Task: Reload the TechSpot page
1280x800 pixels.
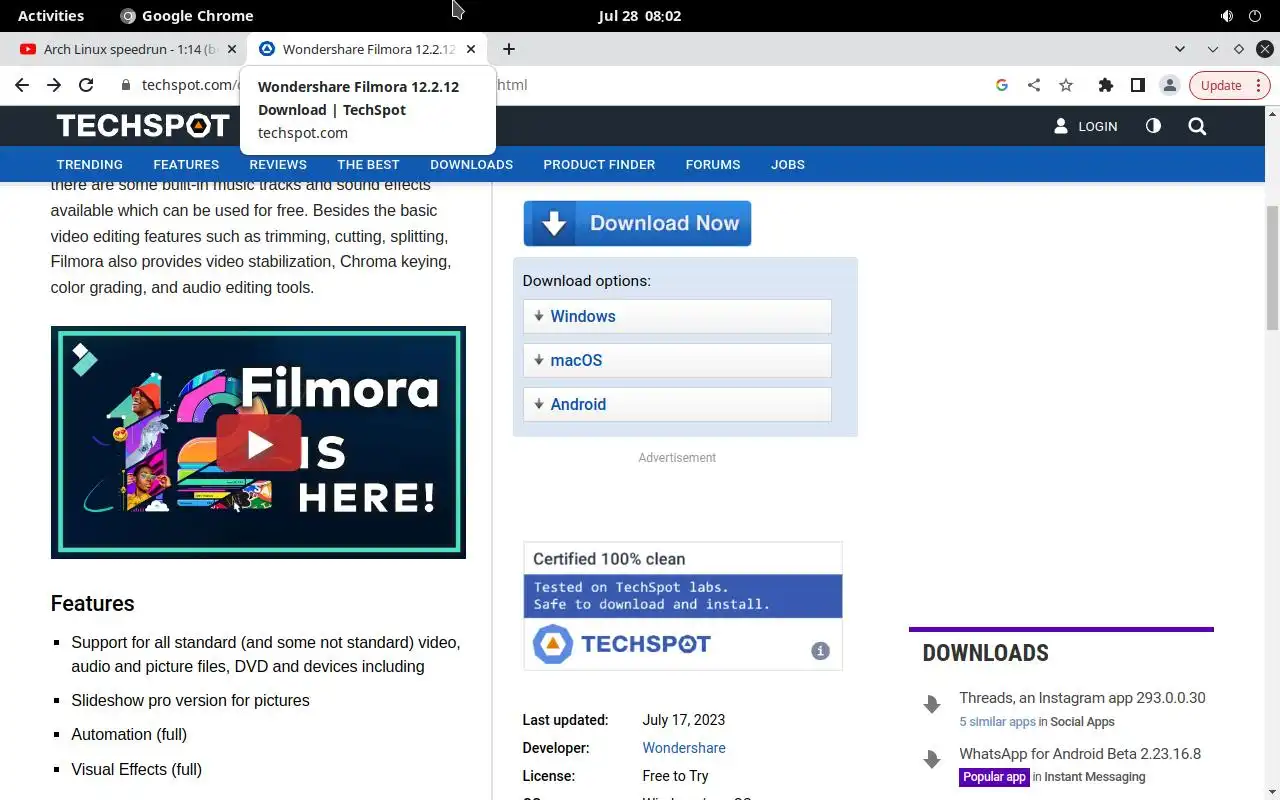Action: [x=86, y=85]
